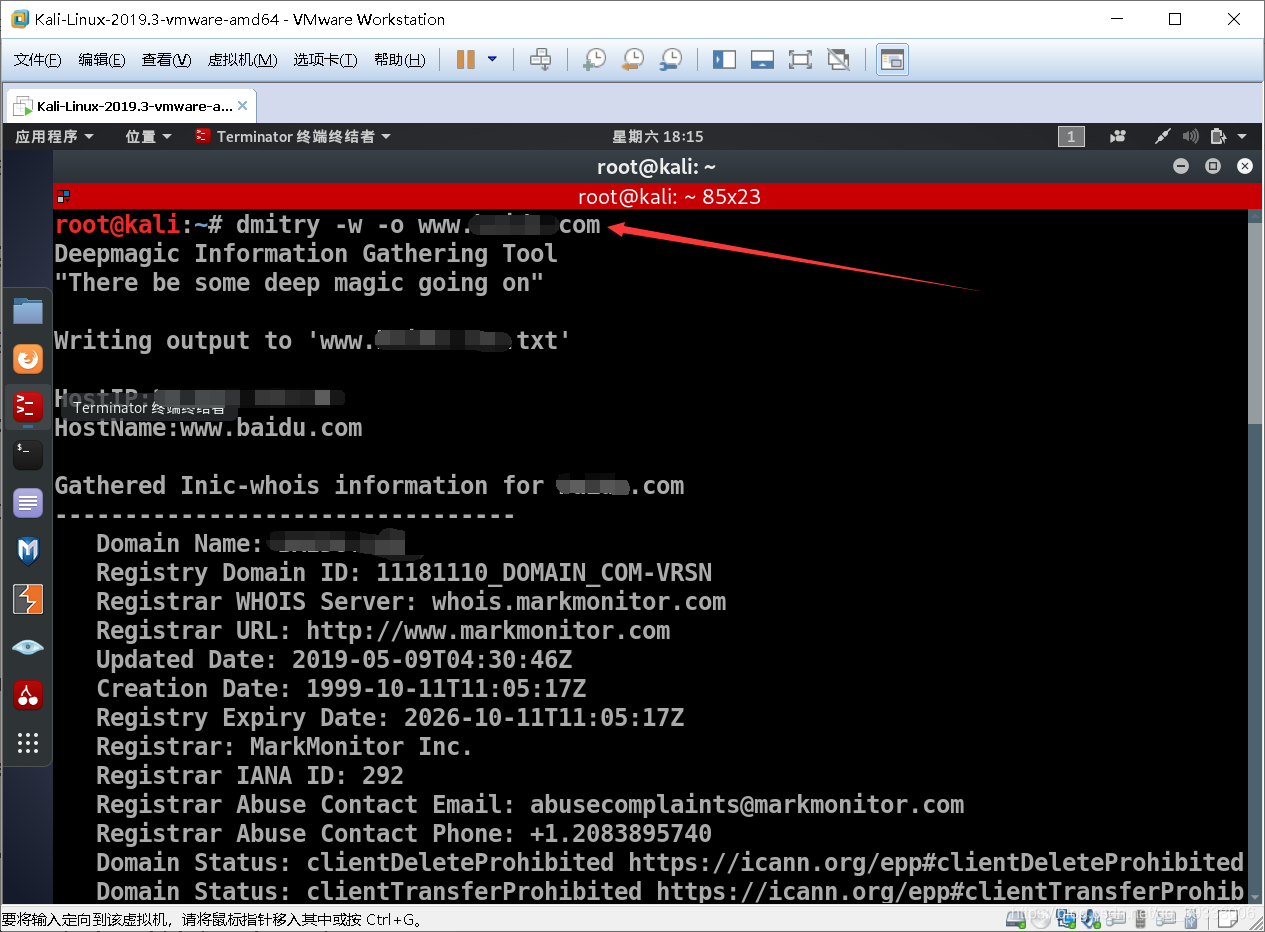
Task: Toggle the console view button
Action: tap(892, 60)
